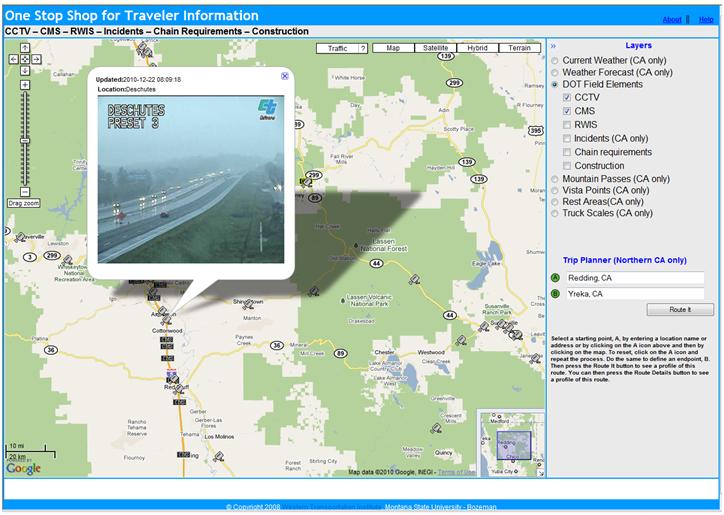Select Rest Areas (CA only) layer

(555, 202)
